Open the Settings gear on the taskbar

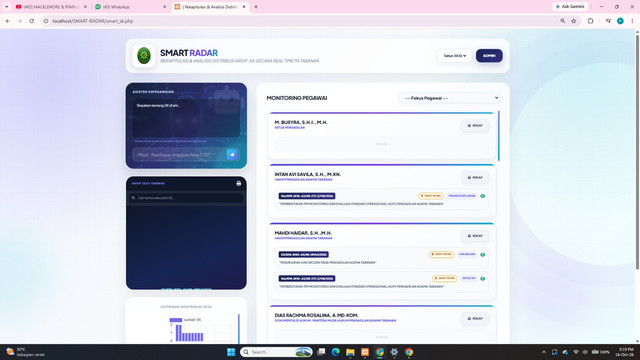pyautogui.click(x=394, y=352)
